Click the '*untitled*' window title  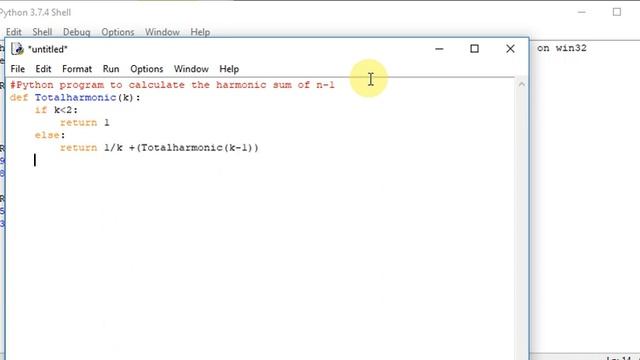(48, 49)
